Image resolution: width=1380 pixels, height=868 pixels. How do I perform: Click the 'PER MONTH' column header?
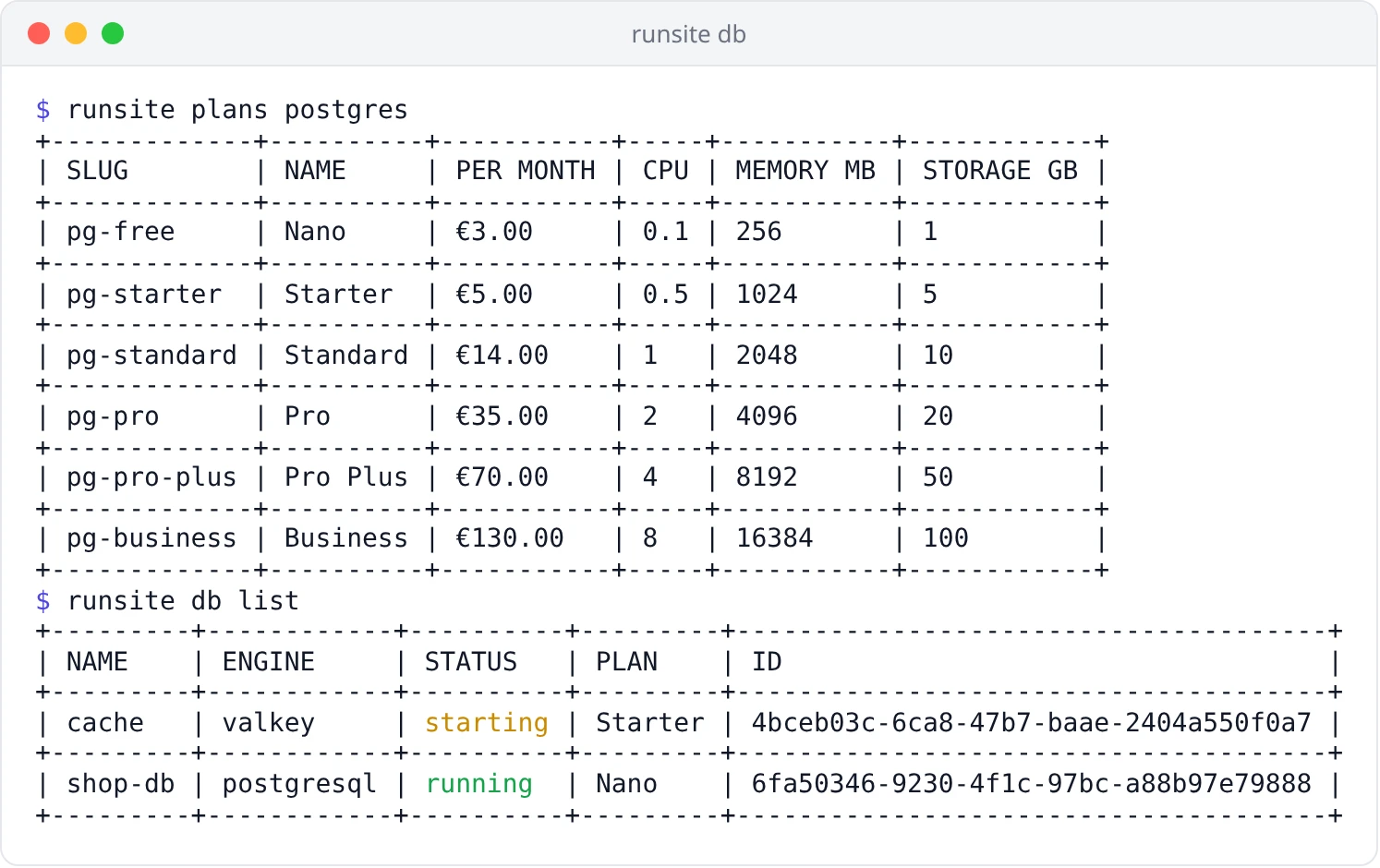click(x=526, y=171)
